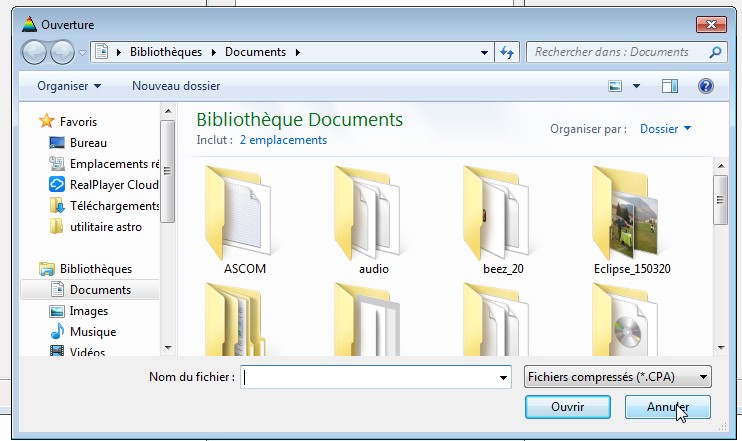The height and width of the screenshot is (441, 742).
Task: Select RealPlayer Cloud in Favoris
Action: 114,185
